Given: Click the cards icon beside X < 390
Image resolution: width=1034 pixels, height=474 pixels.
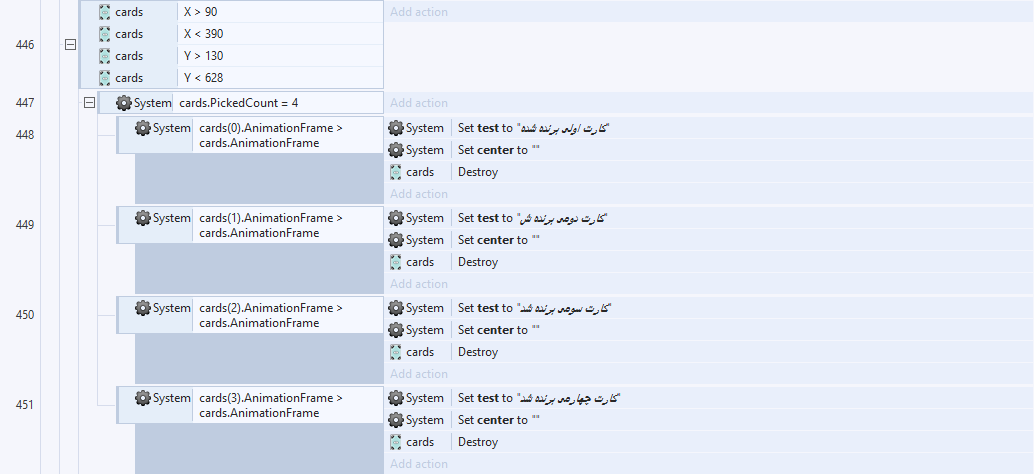Looking at the screenshot, I should (104, 34).
